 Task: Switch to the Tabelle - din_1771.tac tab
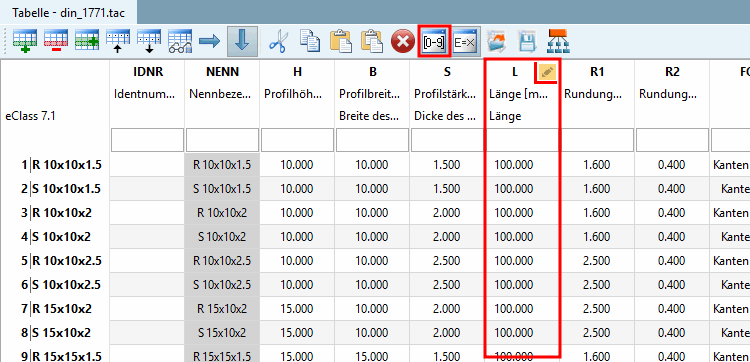pyautogui.click(x=68, y=12)
